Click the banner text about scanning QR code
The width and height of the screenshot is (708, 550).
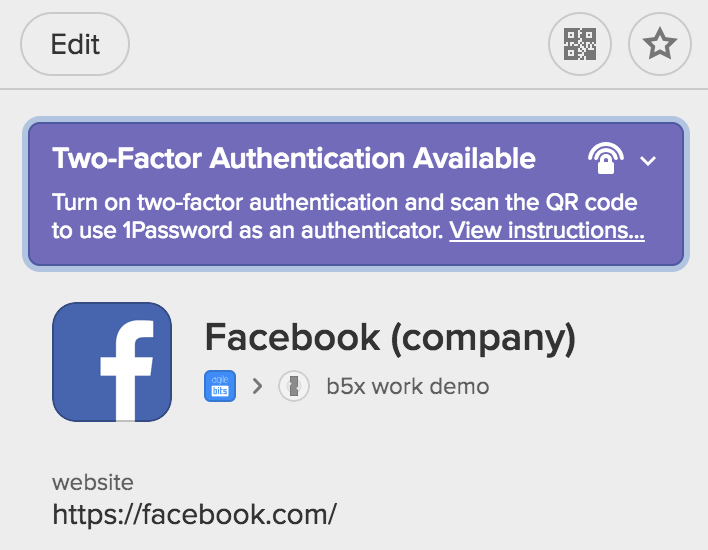348,216
